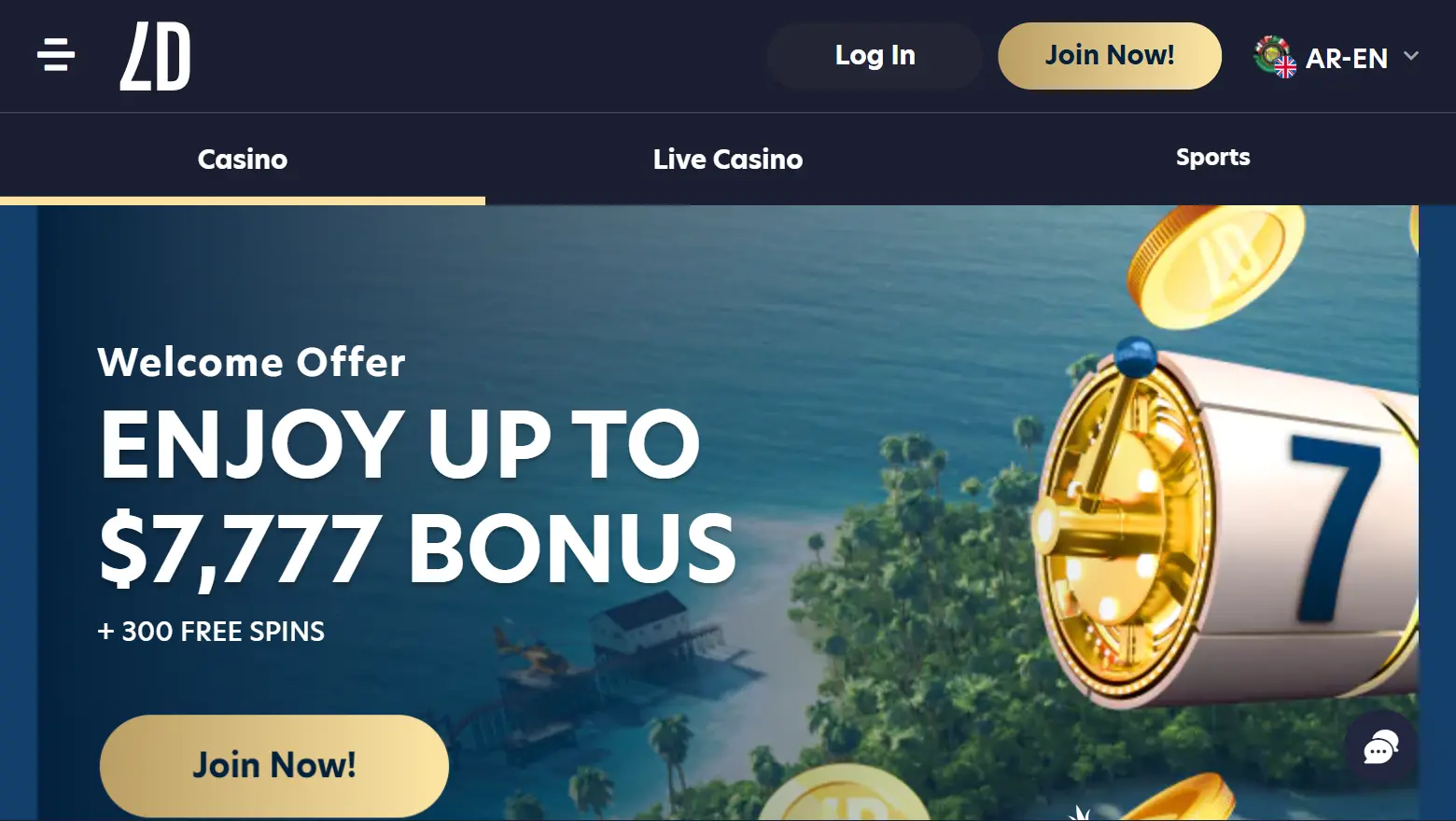
Task: Click the slot machine lever blue knob
Action: [1135, 355]
